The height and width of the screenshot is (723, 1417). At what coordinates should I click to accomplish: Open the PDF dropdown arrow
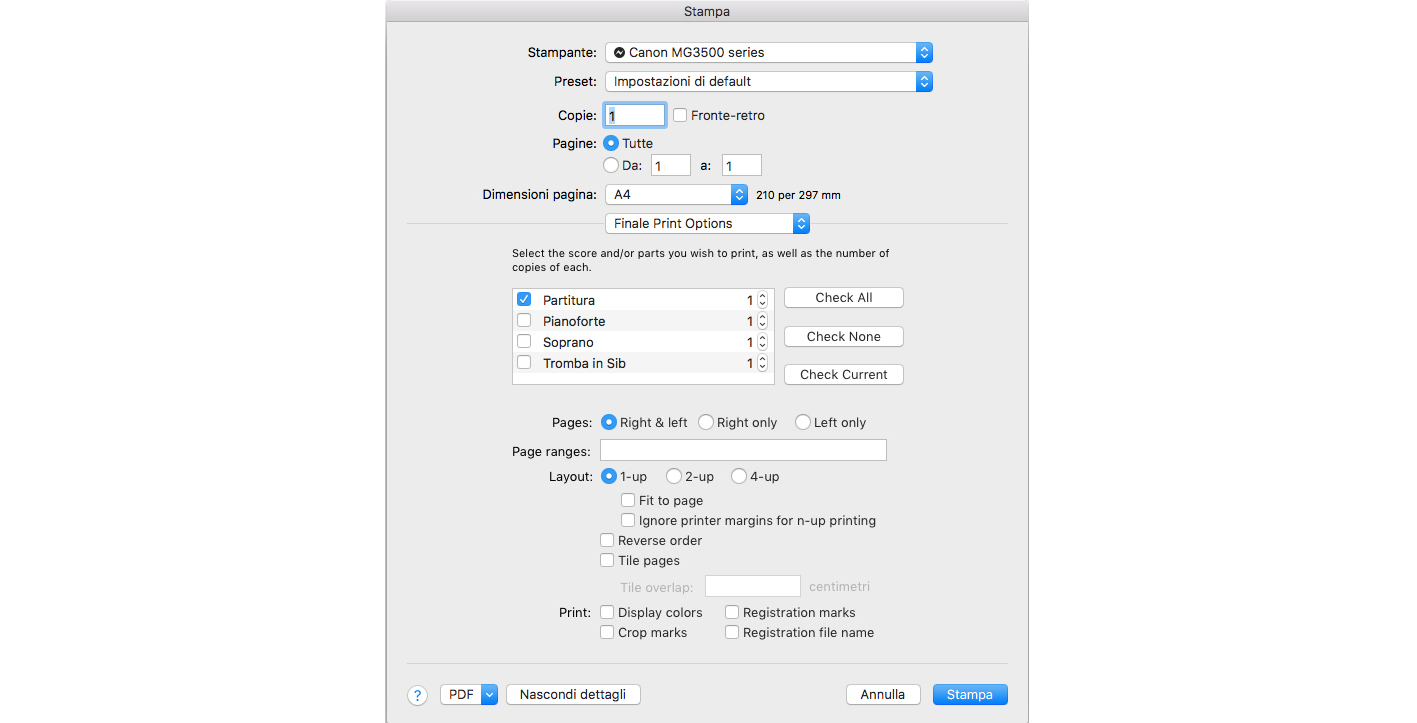(489, 694)
